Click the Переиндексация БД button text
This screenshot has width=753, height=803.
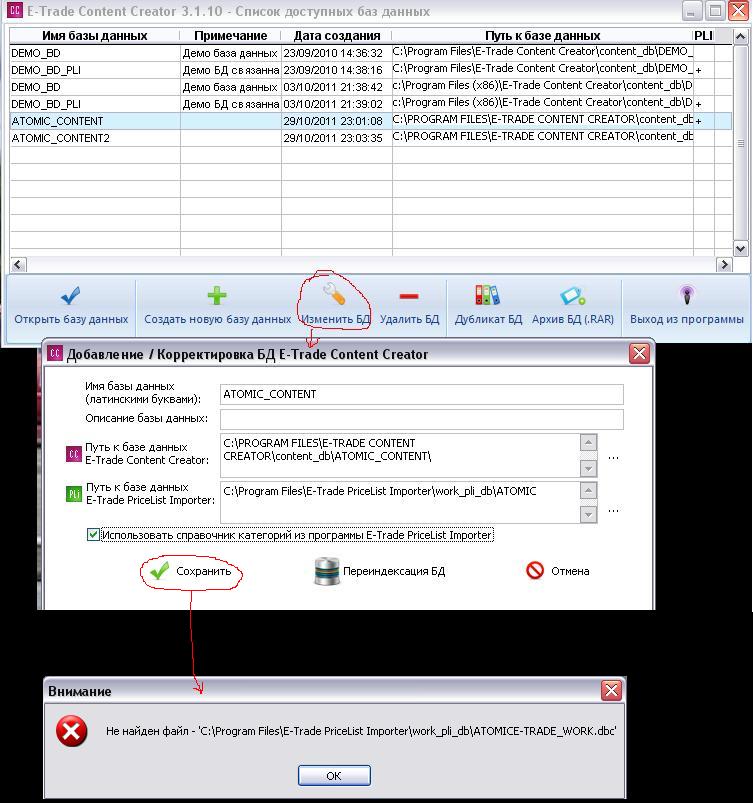coord(394,571)
